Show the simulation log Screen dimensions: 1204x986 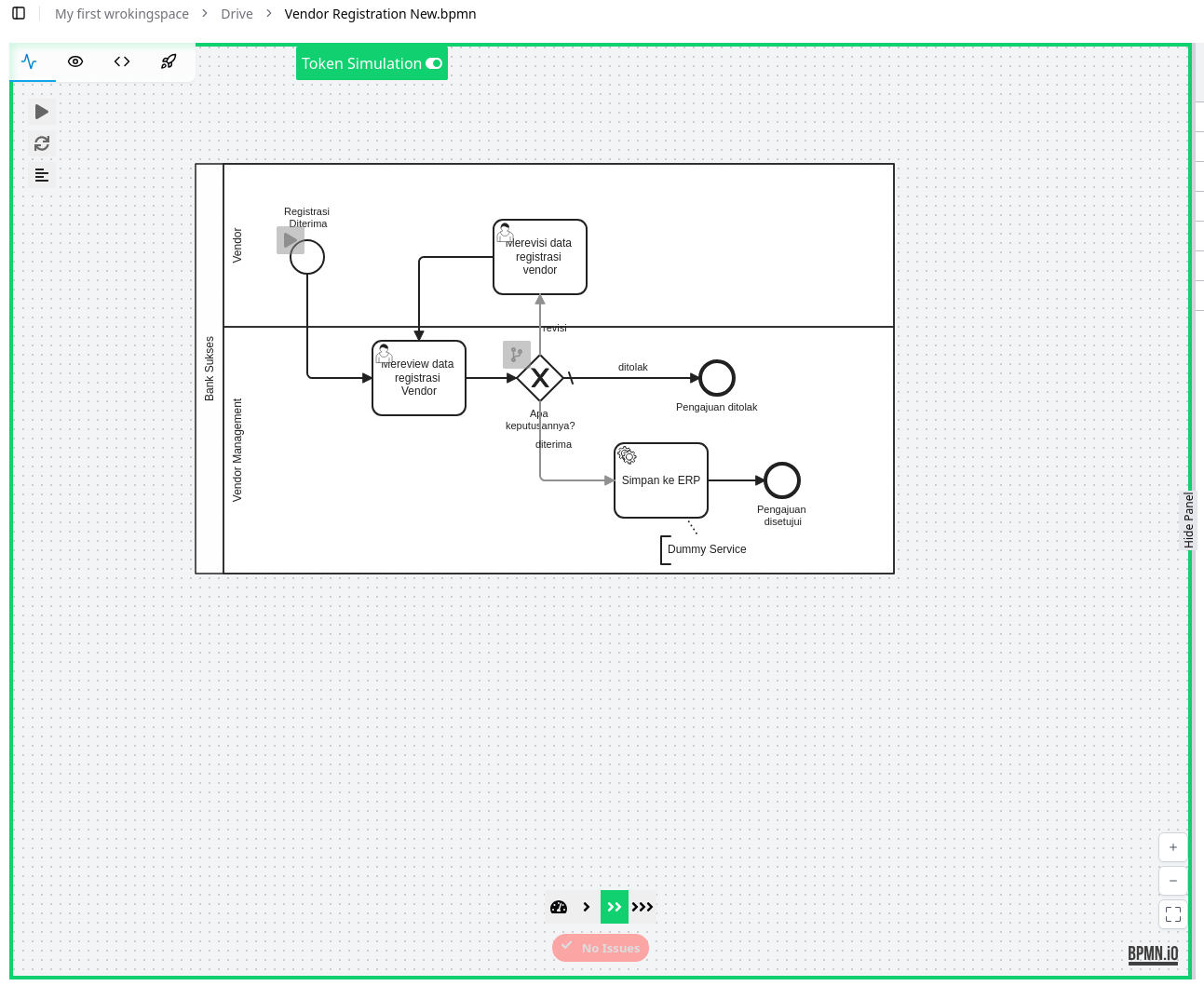42,175
